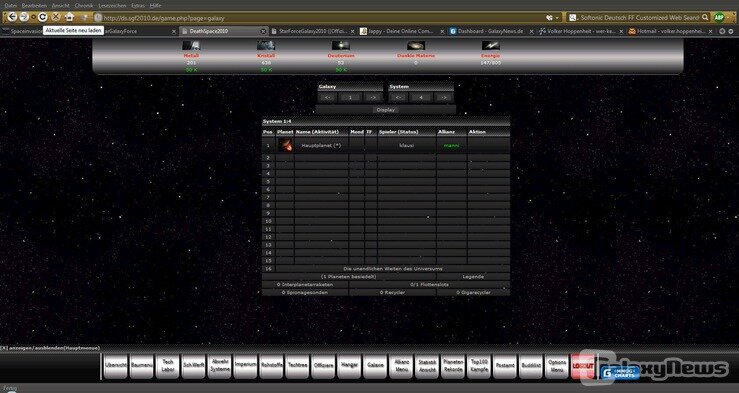
Task: Open the Options Menü button
Action: 557,366
